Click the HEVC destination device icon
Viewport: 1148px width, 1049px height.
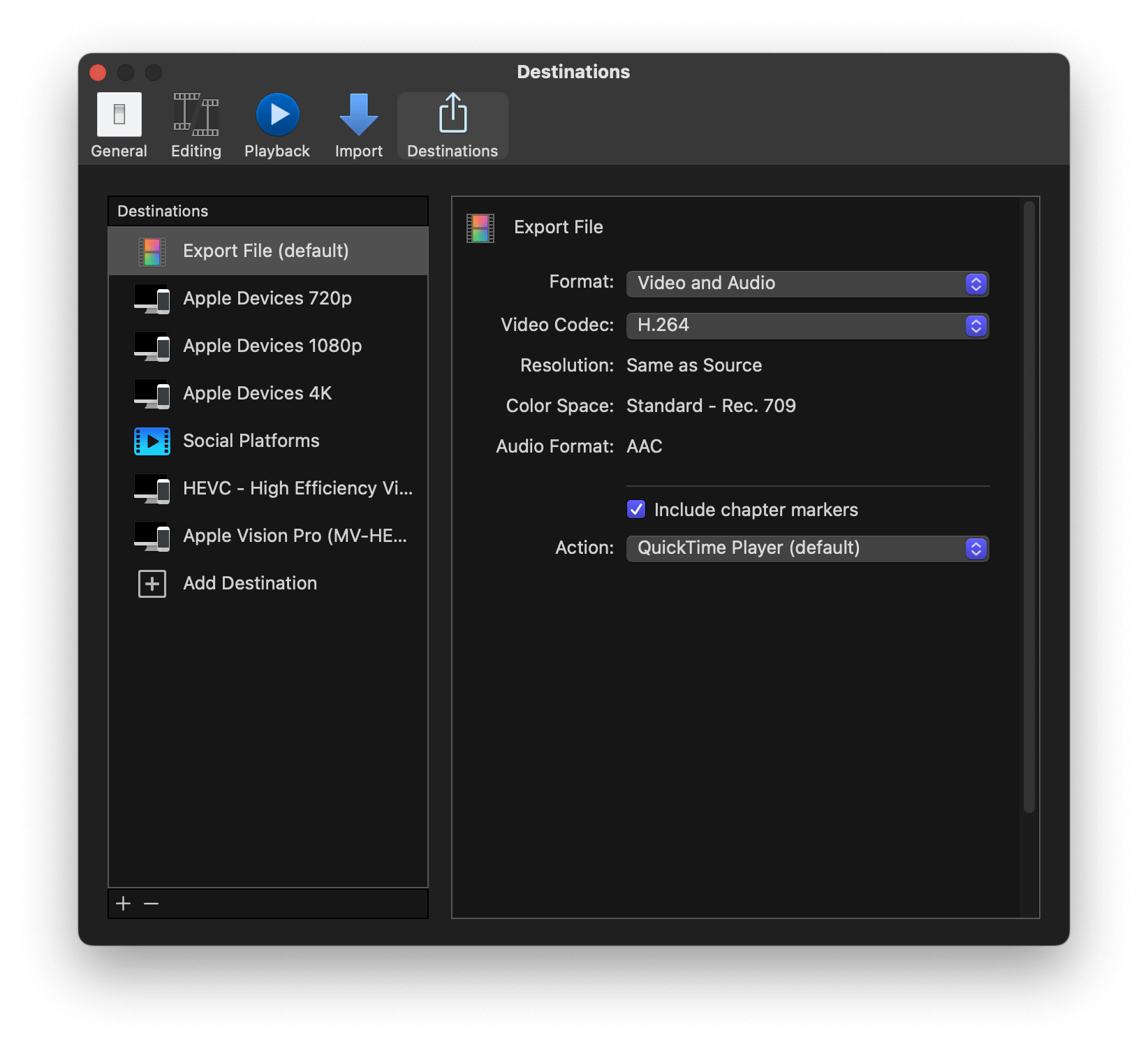(152, 489)
